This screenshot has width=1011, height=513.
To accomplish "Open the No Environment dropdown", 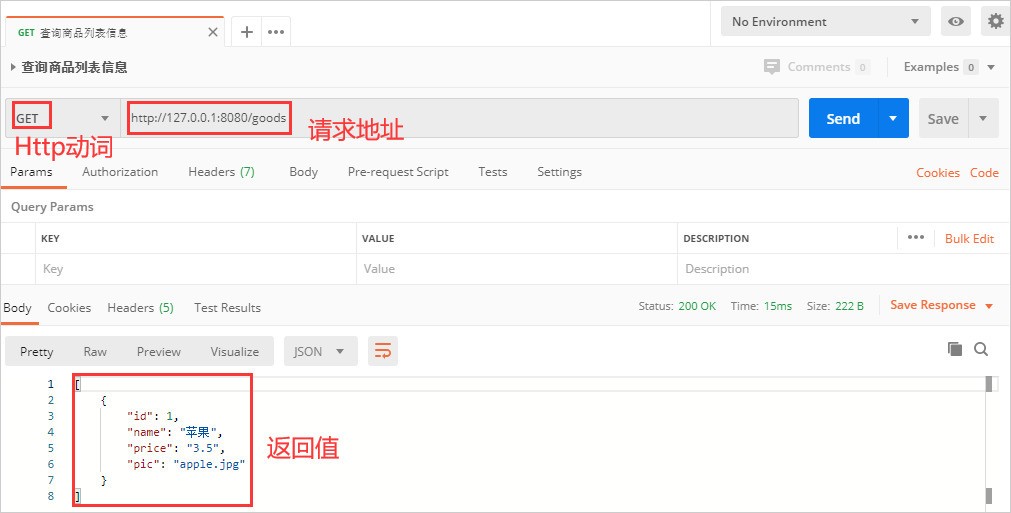I will pyautogui.click(x=825, y=21).
